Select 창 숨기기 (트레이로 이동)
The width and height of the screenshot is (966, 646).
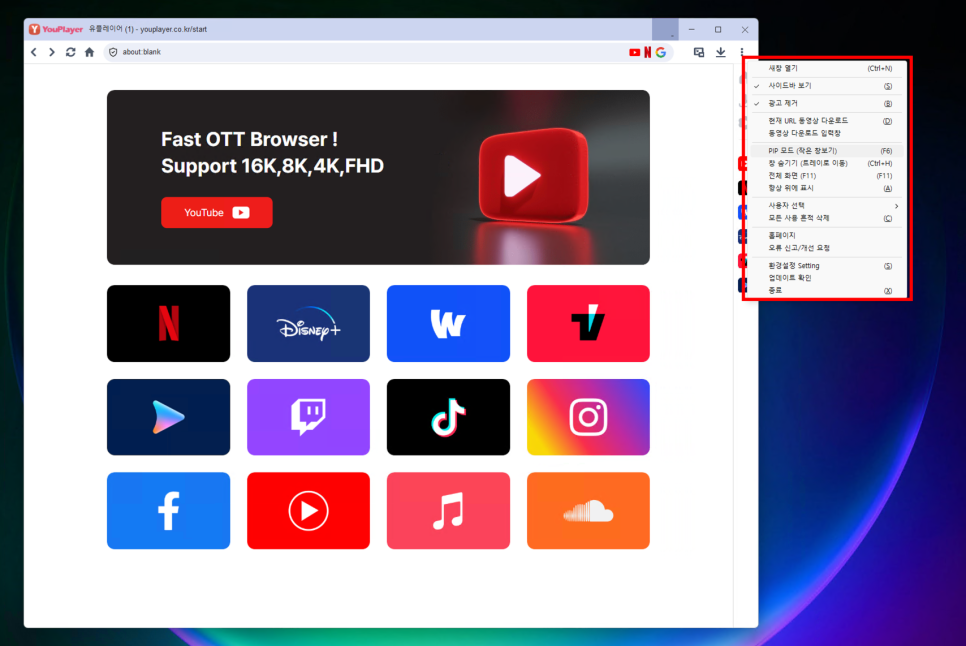pos(827,163)
